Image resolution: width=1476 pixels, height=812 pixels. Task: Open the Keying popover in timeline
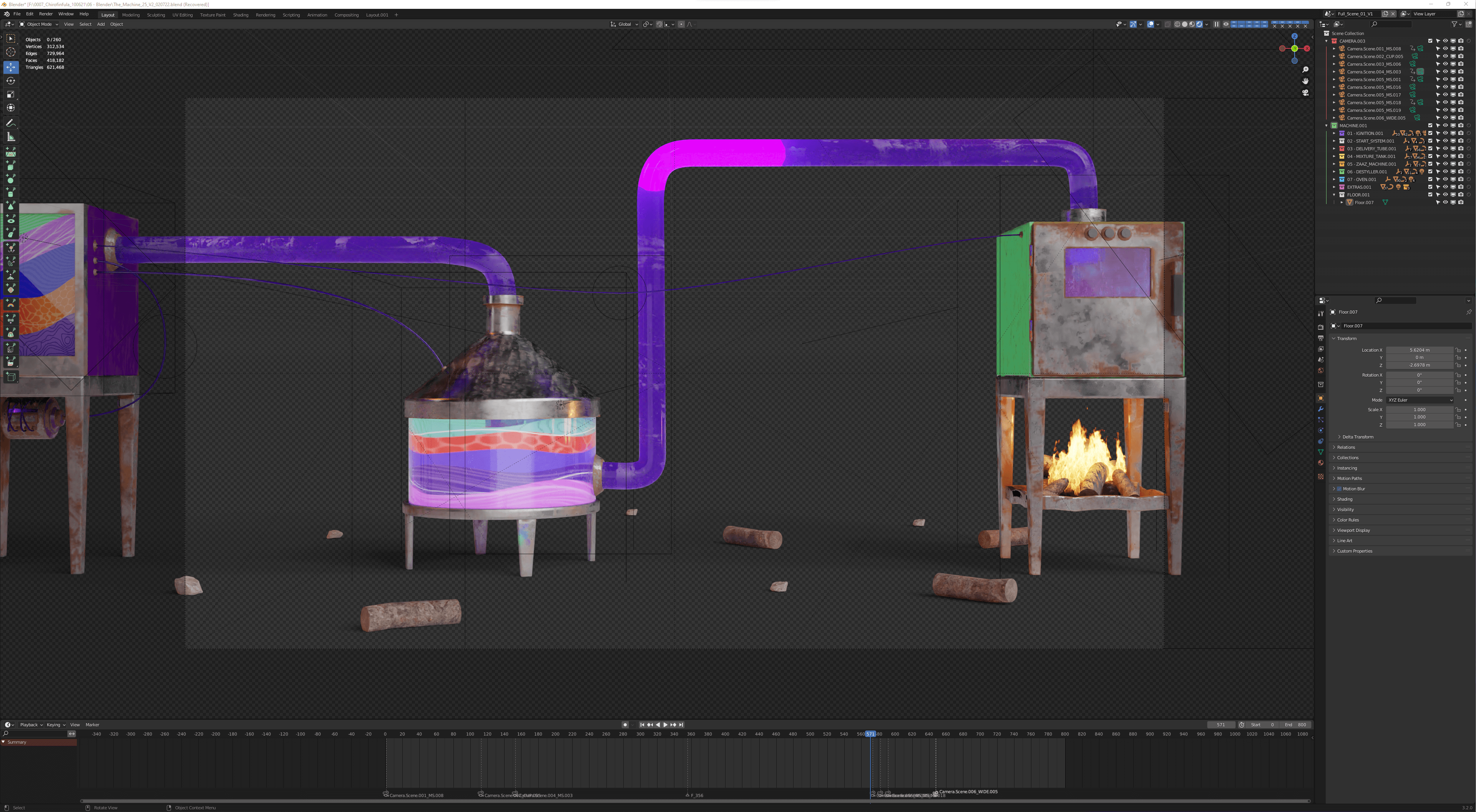pyautogui.click(x=56, y=725)
